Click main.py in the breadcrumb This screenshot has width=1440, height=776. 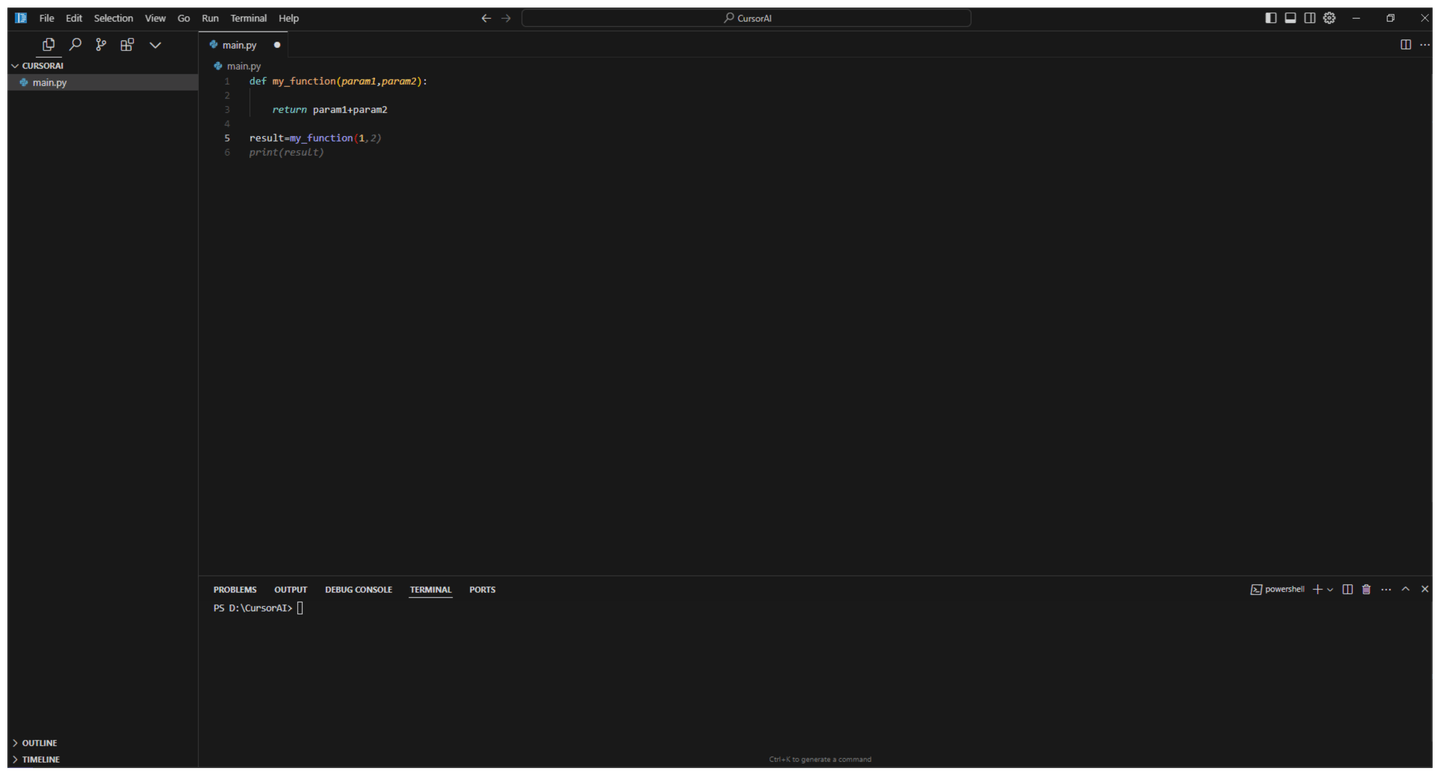click(x=243, y=66)
